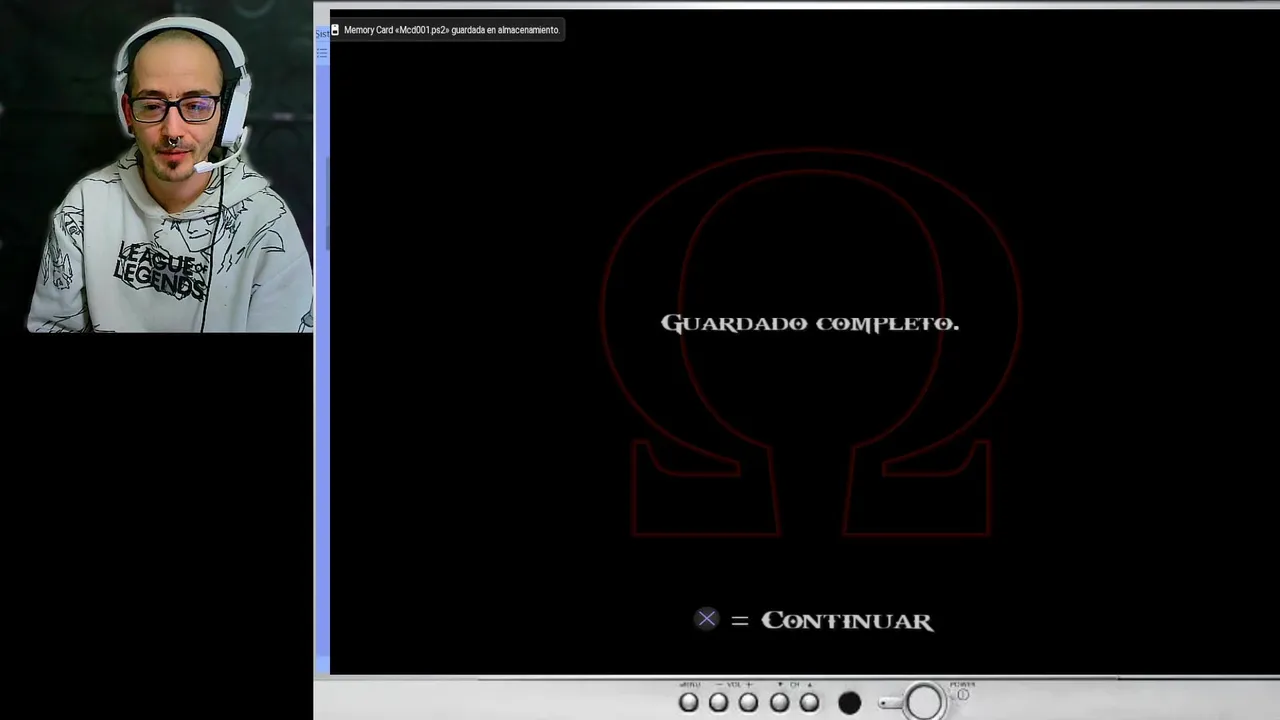
Task: Click the TV volume plus button
Action: (748, 703)
